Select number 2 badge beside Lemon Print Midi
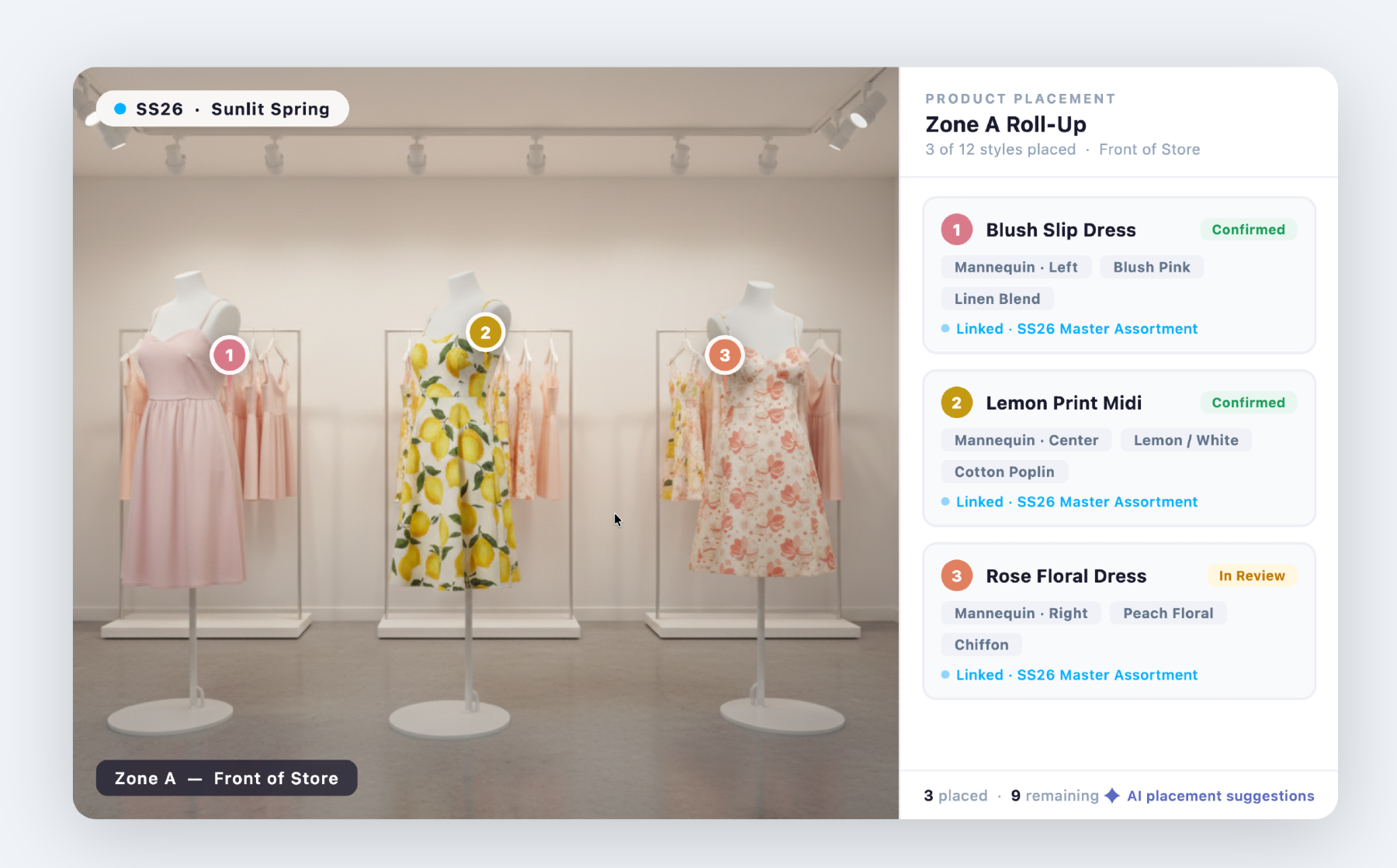The width and height of the screenshot is (1397, 868). pos(956,403)
